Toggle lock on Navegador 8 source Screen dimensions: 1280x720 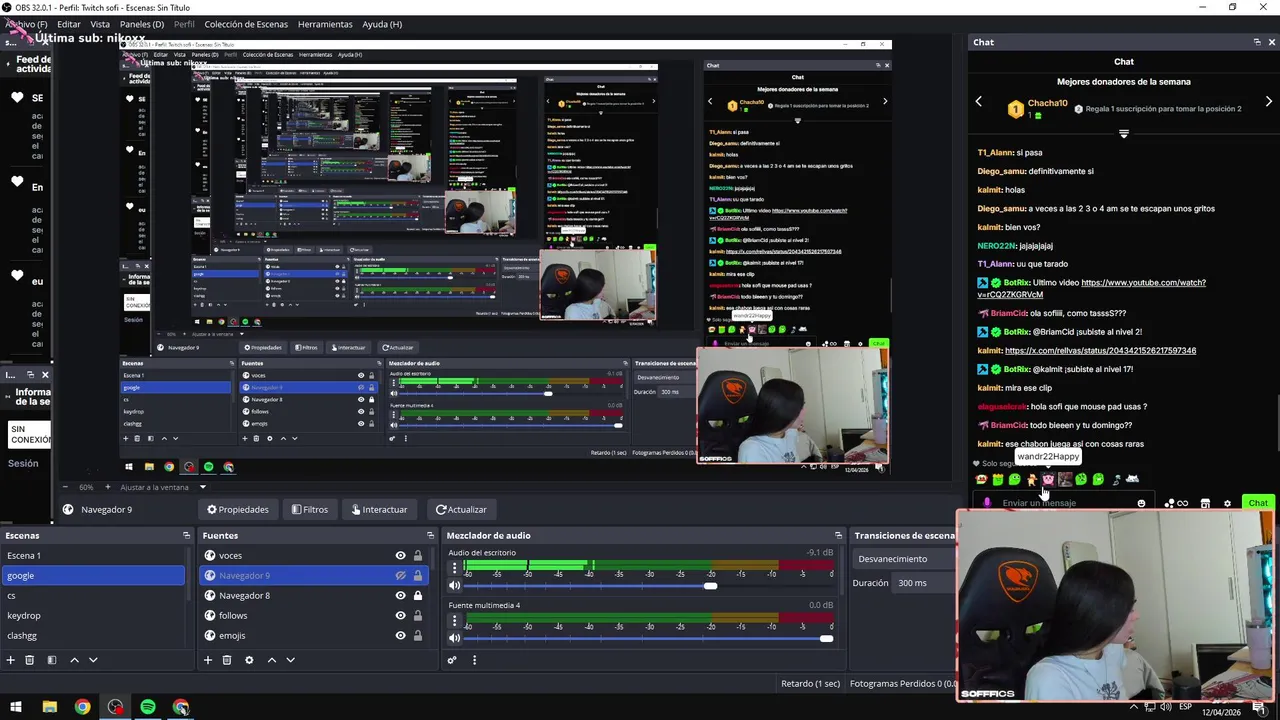coord(418,596)
